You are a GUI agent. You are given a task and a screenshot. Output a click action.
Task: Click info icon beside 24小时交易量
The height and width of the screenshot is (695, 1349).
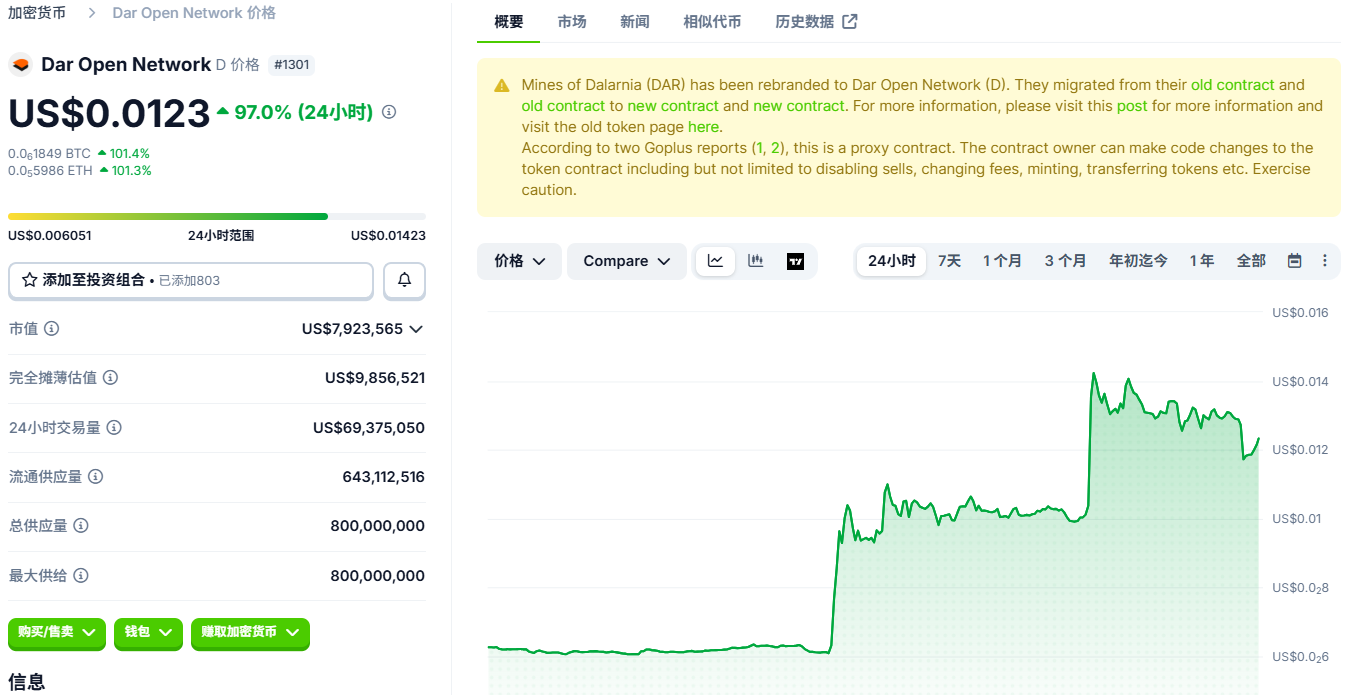pos(114,428)
